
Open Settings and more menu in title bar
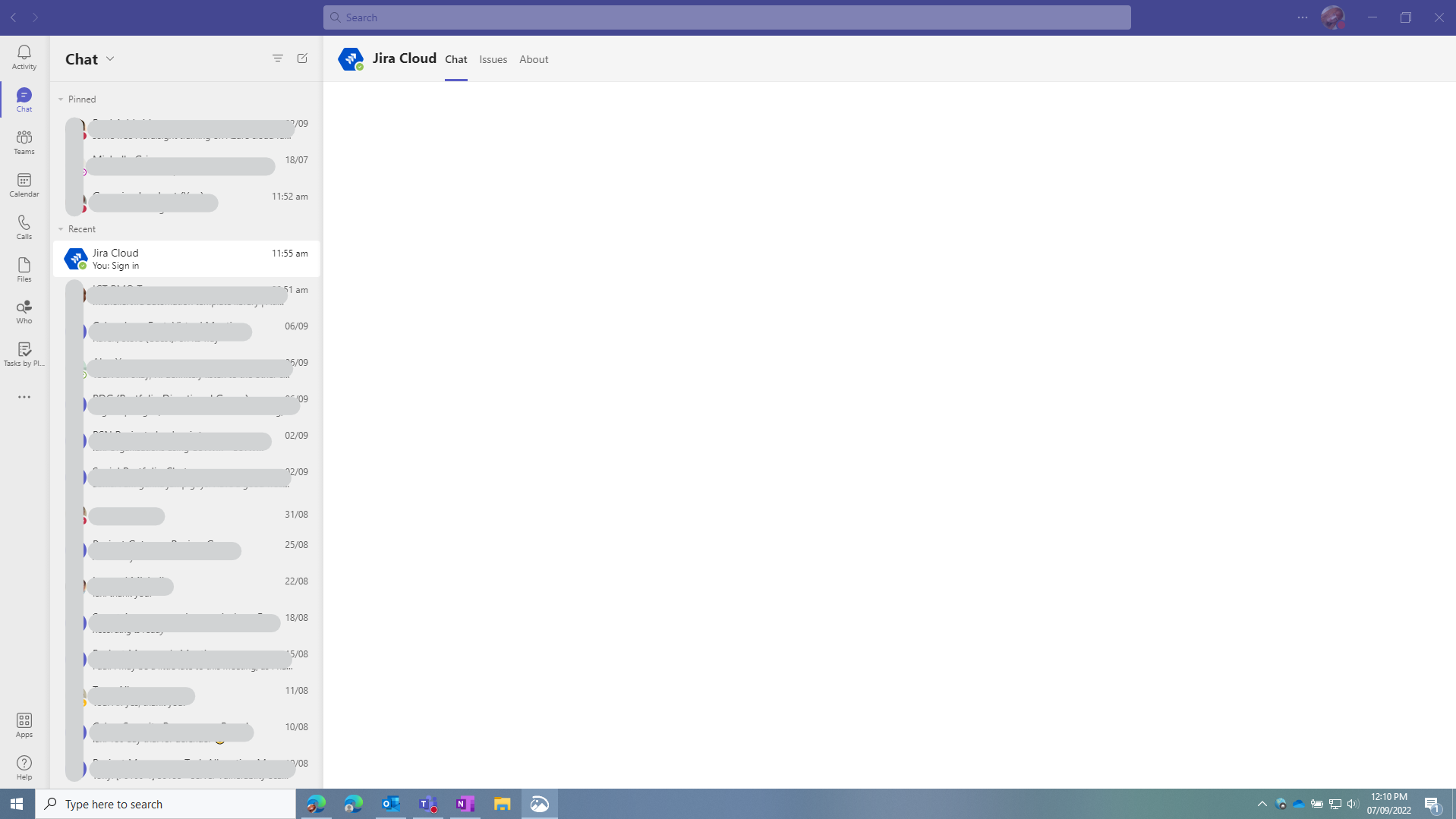click(x=1303, y=17)
